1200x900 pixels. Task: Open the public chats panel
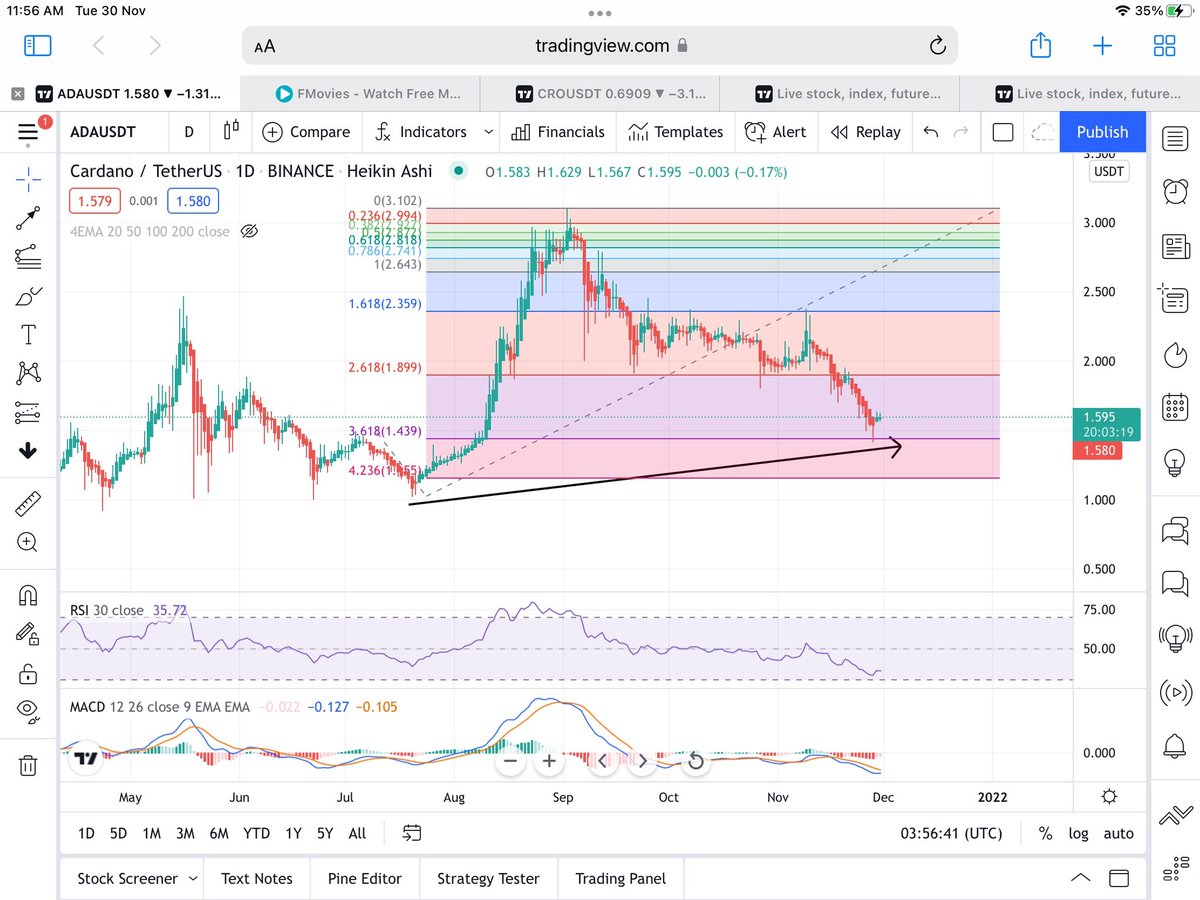[x=1175, y=531]
